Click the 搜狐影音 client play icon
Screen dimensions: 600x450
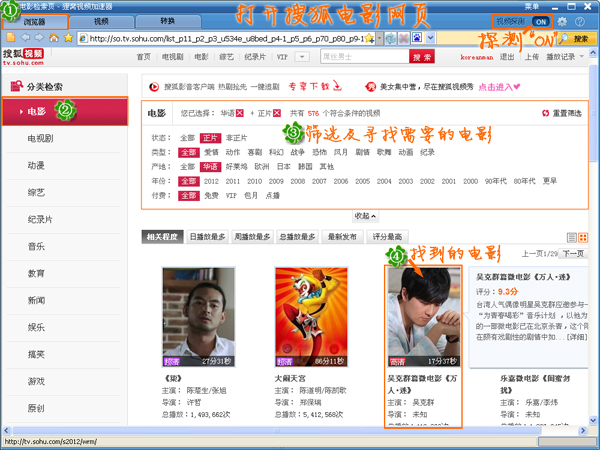[154, 87]
